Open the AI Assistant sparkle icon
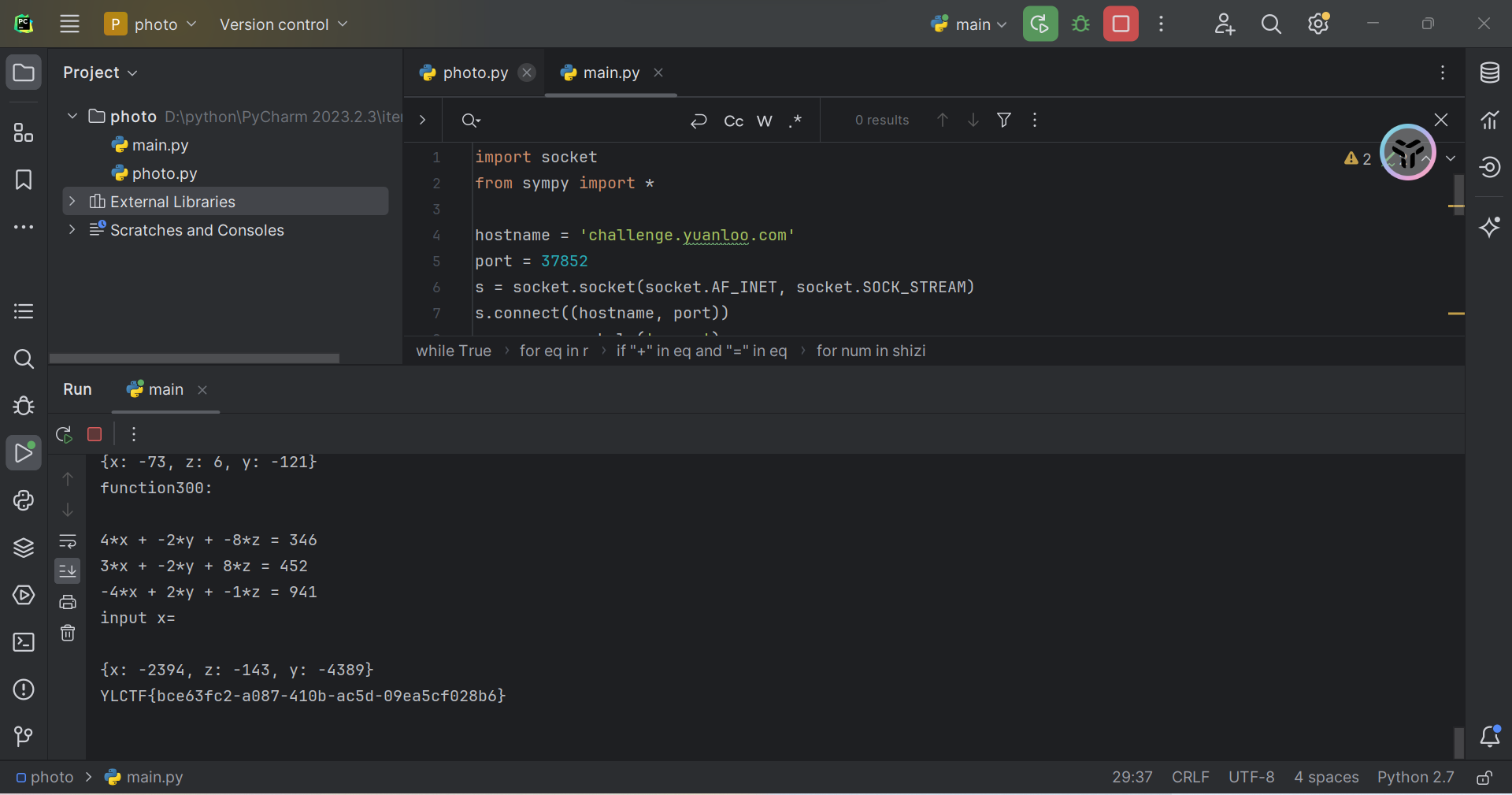 click(x=1489, y=227)
